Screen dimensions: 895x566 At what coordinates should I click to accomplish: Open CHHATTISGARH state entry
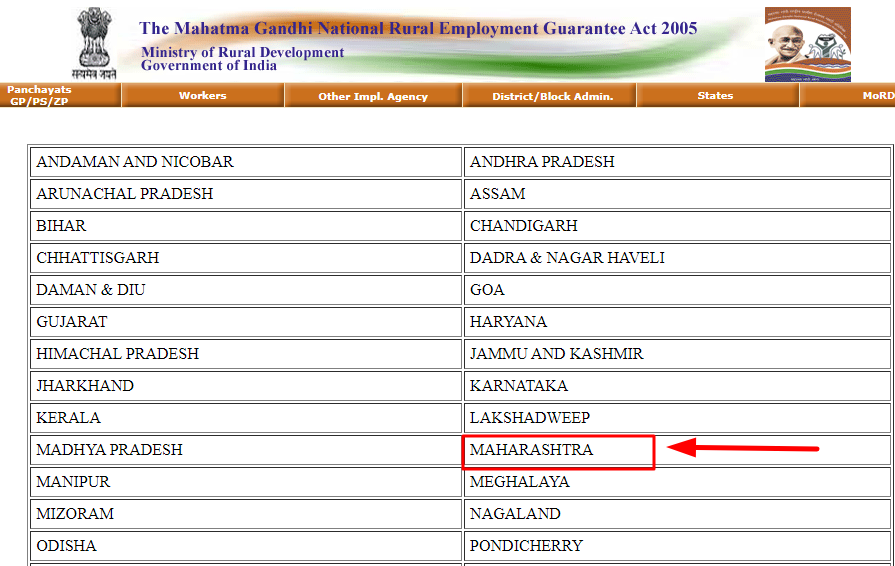point(98,258)
